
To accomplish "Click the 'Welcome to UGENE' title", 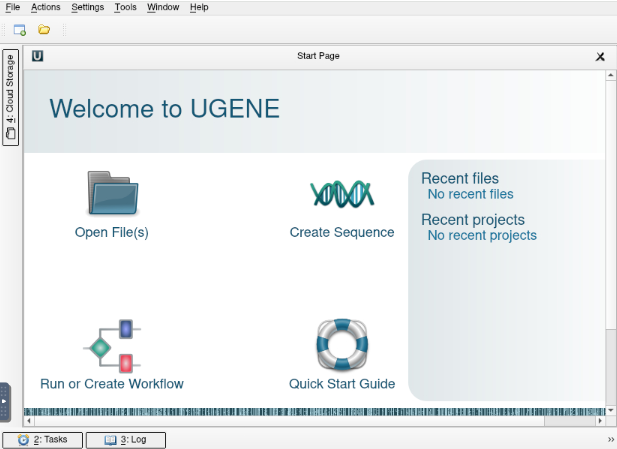I will [164, 109].
